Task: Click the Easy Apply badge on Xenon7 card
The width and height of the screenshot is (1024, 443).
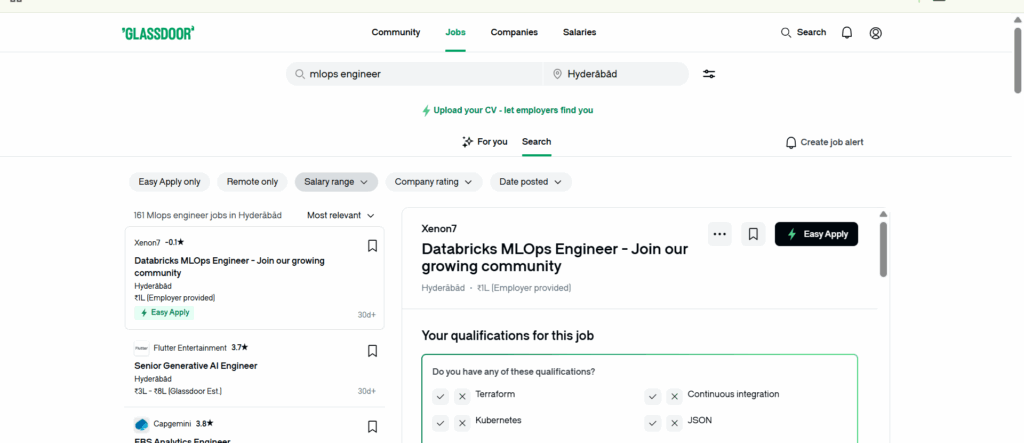Action: click(x=164, y=313)
